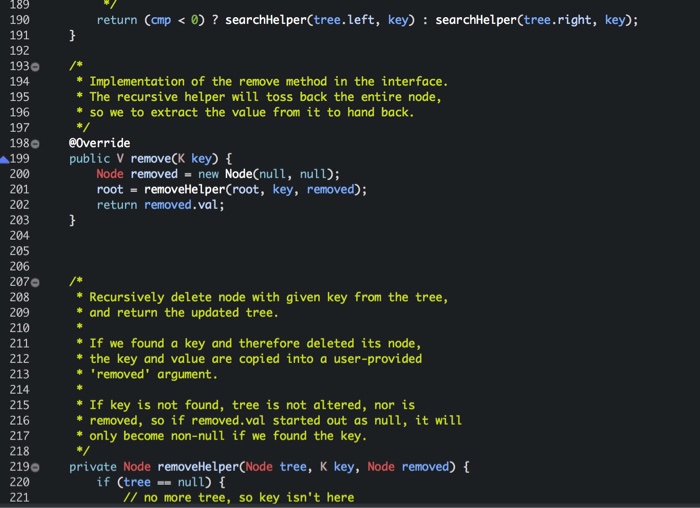Click 'return removed.val;' statement
This screenshot has height=508, width=700.
point(160,205)
